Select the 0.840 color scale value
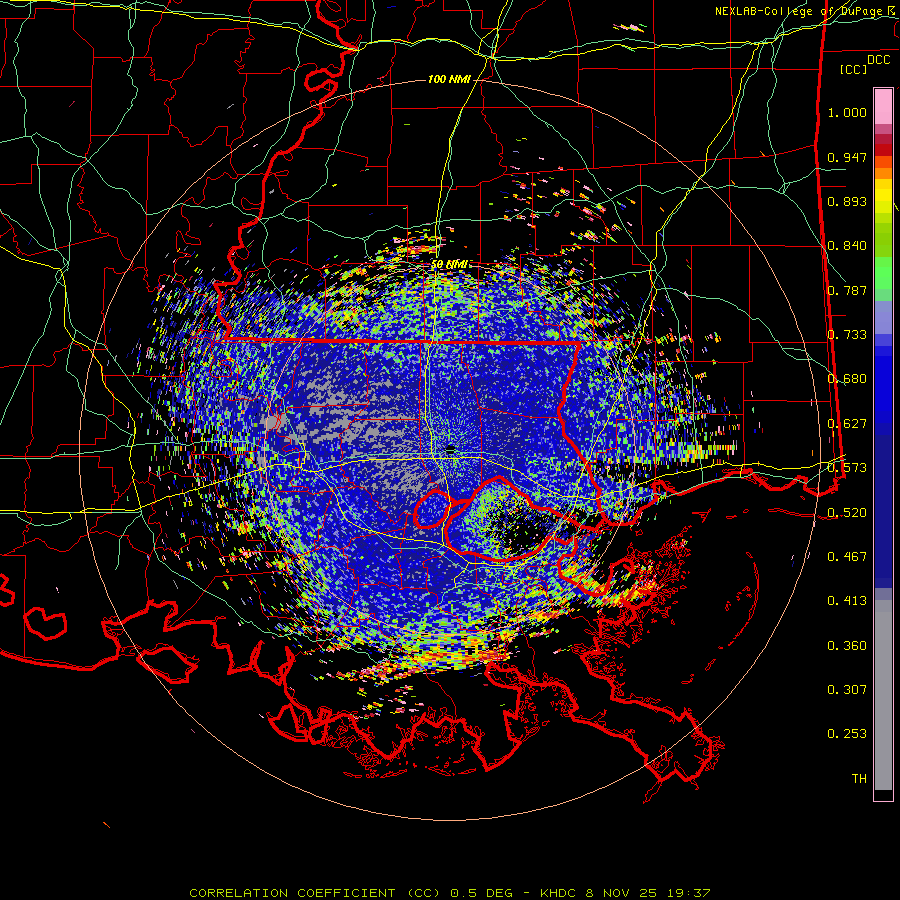The width and height of the screenshot is (900, 900). 847,246
